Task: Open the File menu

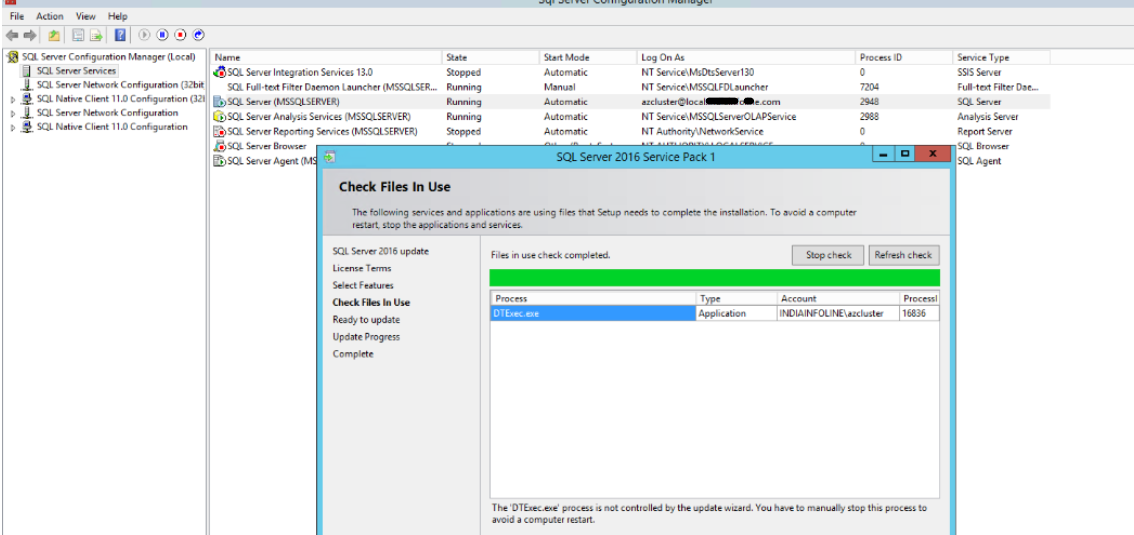Action: point(17,16)
